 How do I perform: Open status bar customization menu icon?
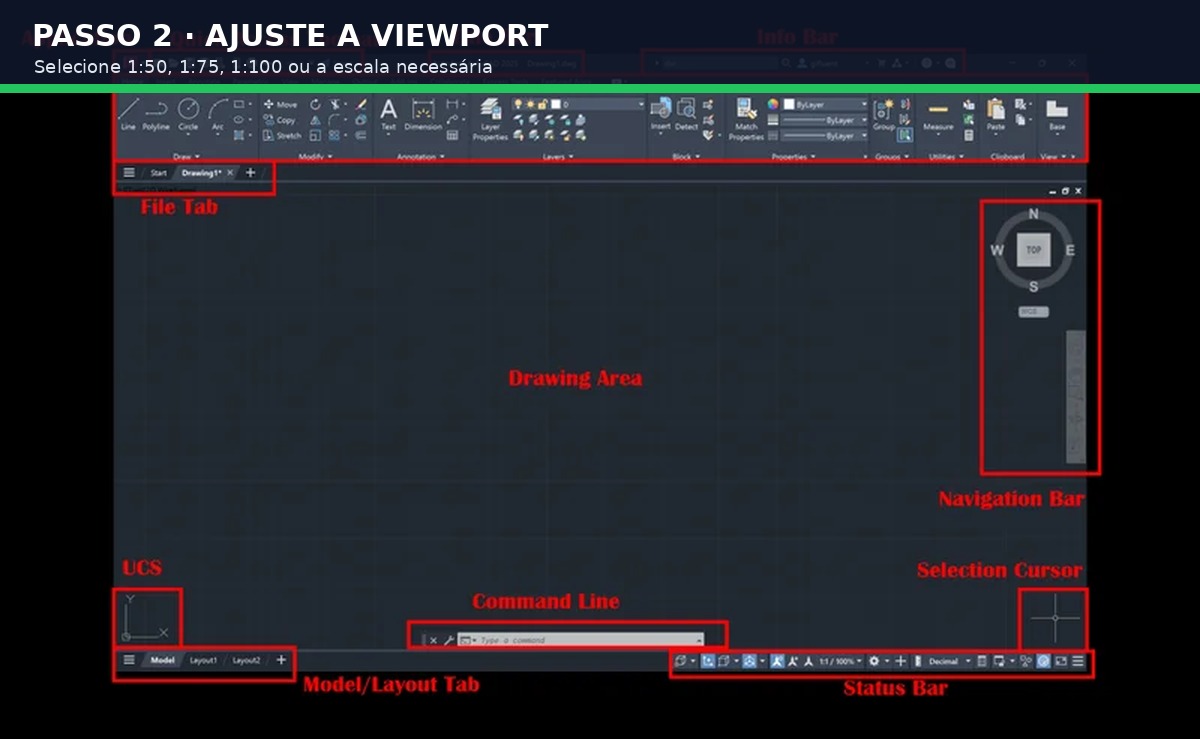[x=1078, y=661]
